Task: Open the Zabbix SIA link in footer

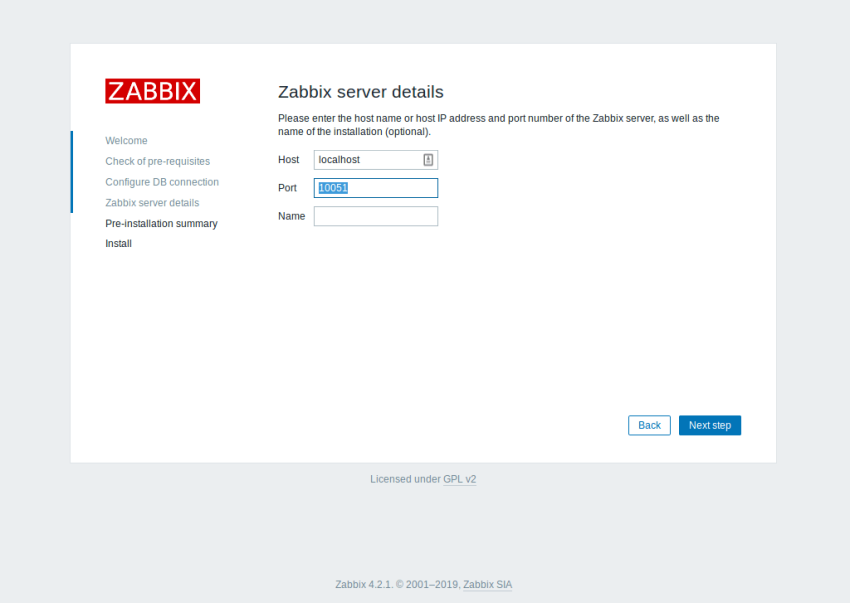Action: (x=487, y=585)
